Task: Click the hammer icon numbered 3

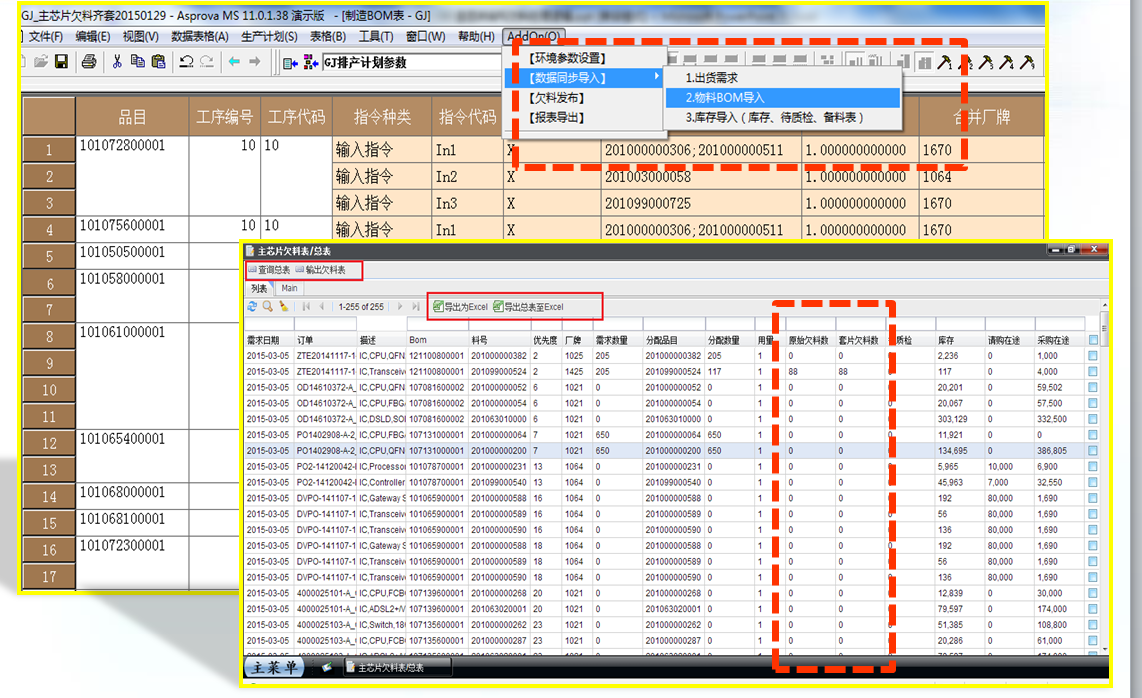Action: (x=986, y=63)
